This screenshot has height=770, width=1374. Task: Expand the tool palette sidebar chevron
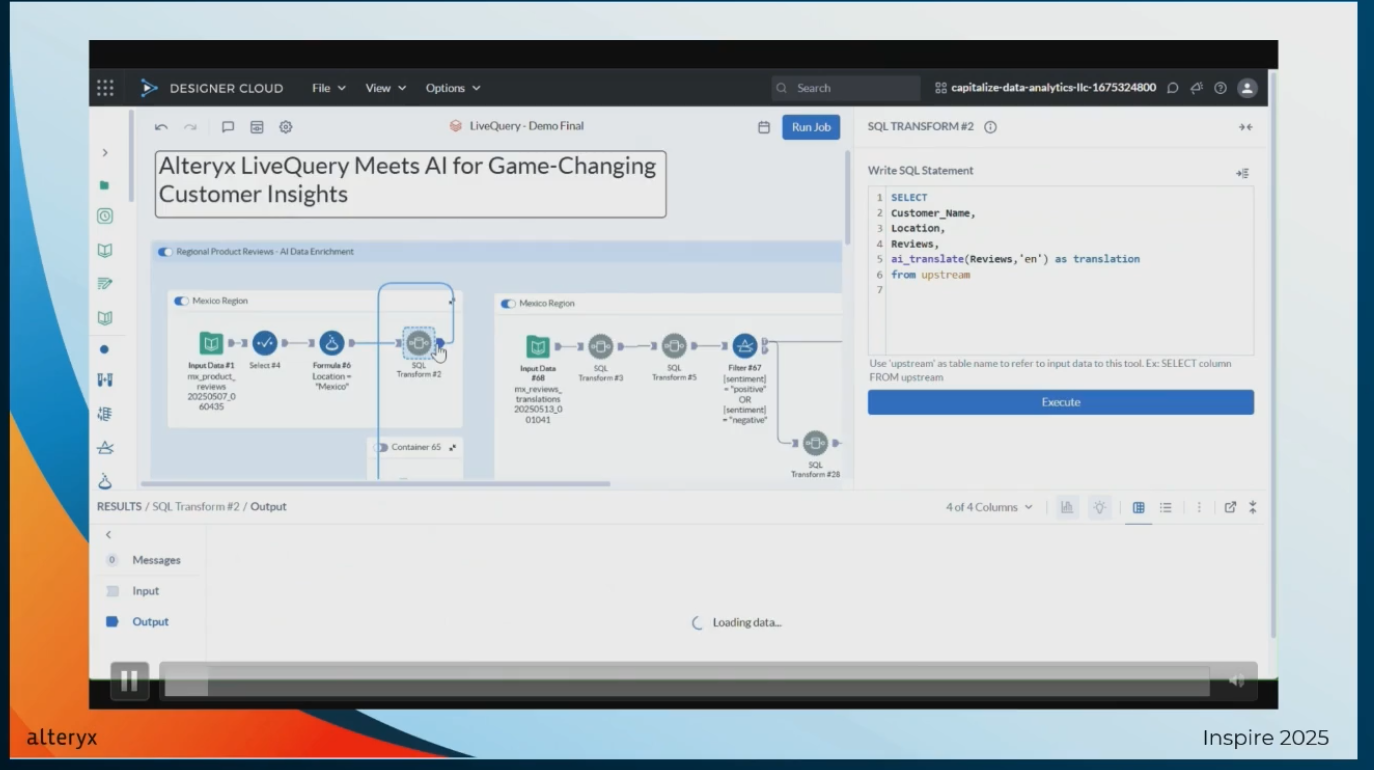(105, 153)
